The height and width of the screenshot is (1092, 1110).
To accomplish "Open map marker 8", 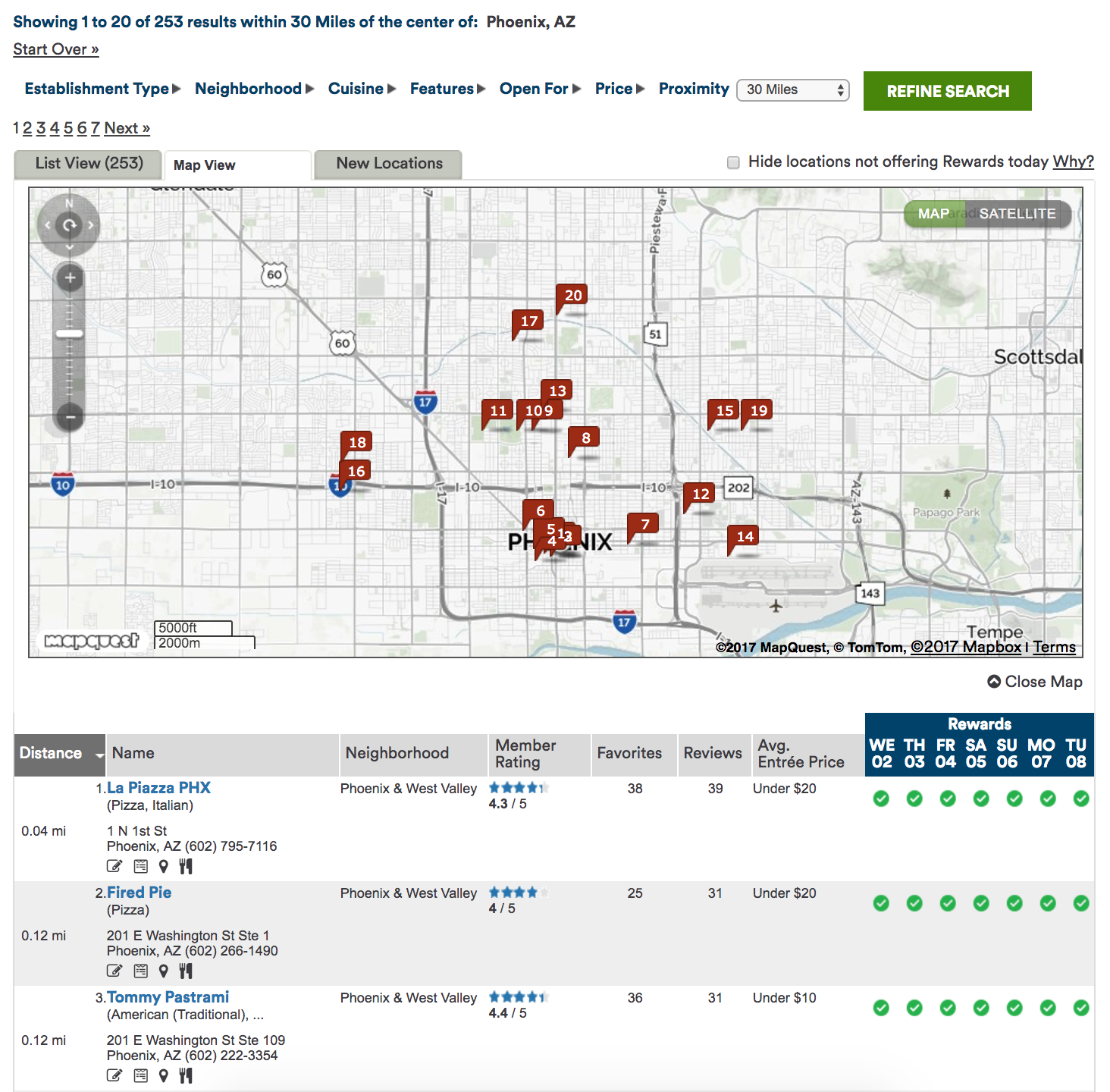I will (x=585, y=438).
